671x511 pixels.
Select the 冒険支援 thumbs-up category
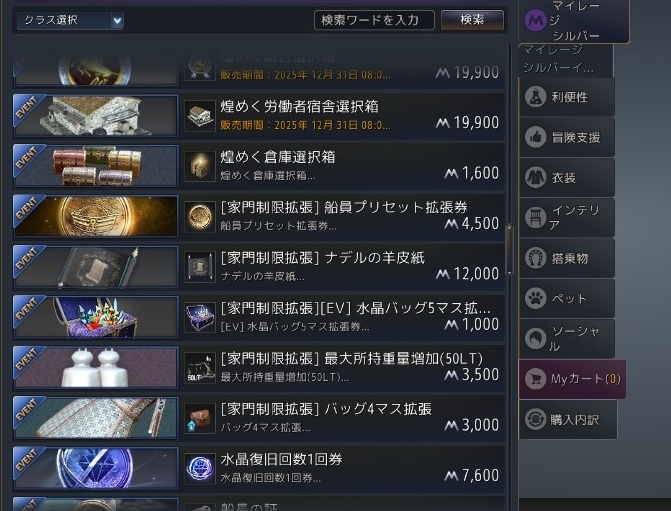(x=566, y=137)
